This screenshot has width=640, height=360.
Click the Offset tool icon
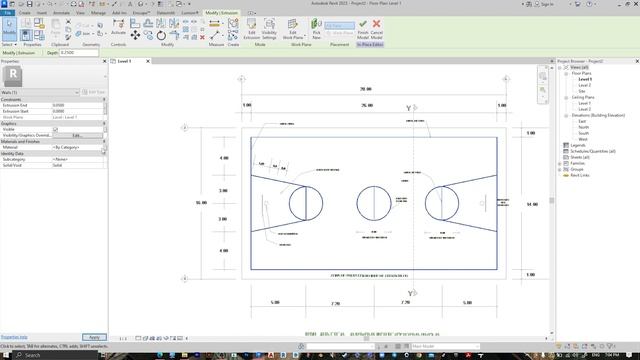148,24
